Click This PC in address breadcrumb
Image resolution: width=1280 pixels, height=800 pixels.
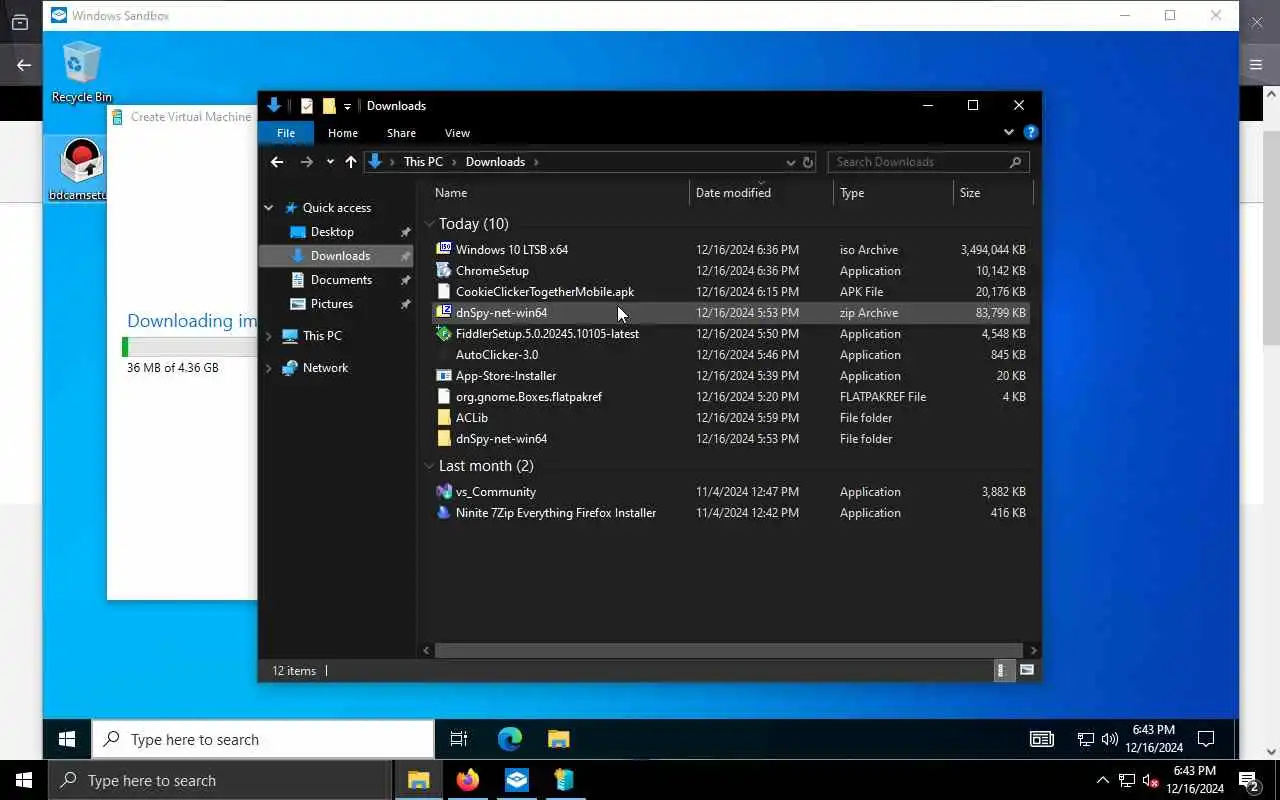pyautogui.click(x=423, y=162)
